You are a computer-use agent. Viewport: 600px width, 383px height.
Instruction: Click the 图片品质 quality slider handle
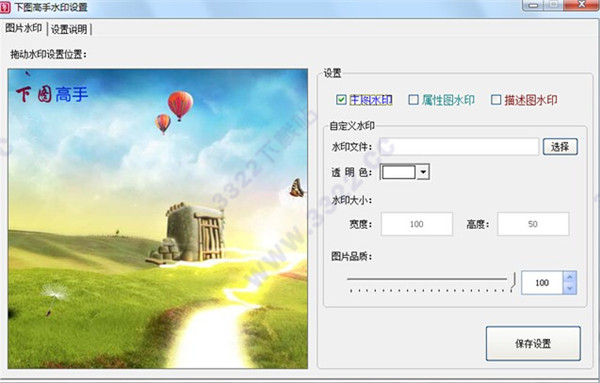pos(512,281)
